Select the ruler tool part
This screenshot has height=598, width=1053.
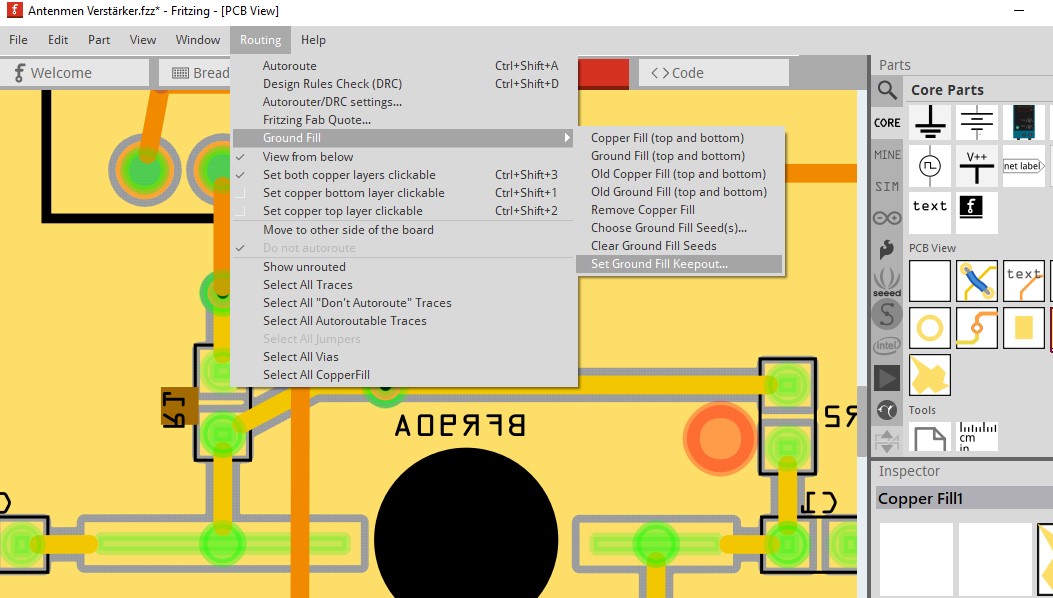pos(976,436)
